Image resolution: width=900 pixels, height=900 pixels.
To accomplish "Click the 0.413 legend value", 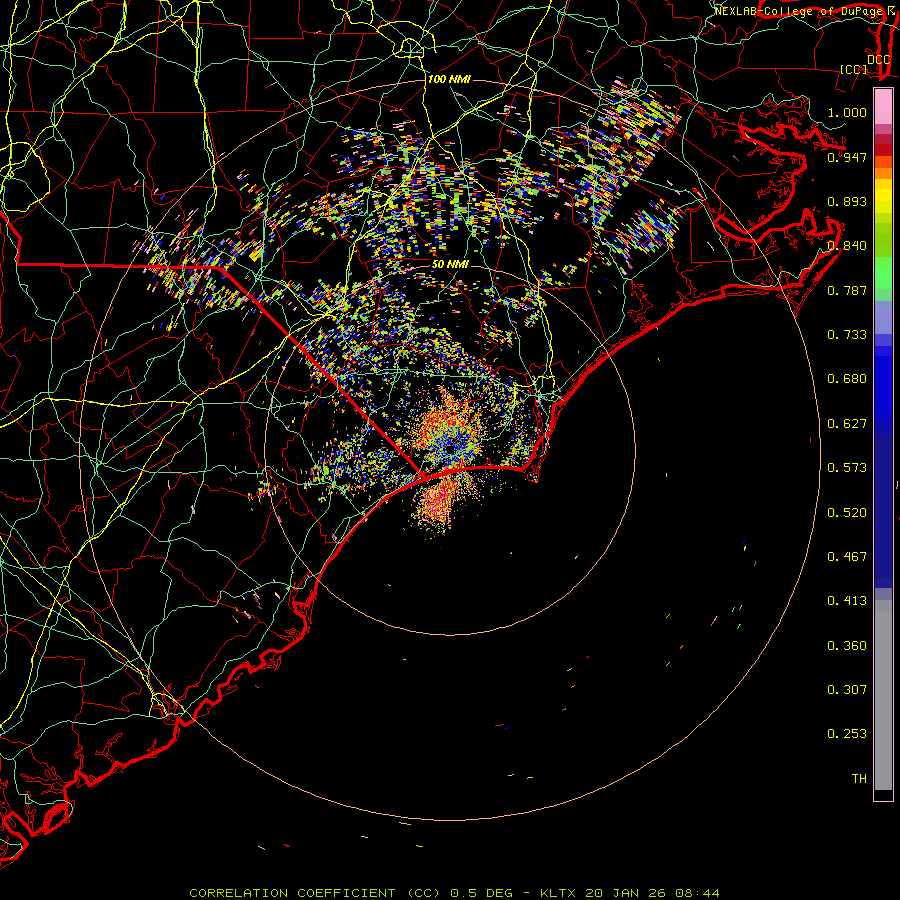I will click(847, 601).
